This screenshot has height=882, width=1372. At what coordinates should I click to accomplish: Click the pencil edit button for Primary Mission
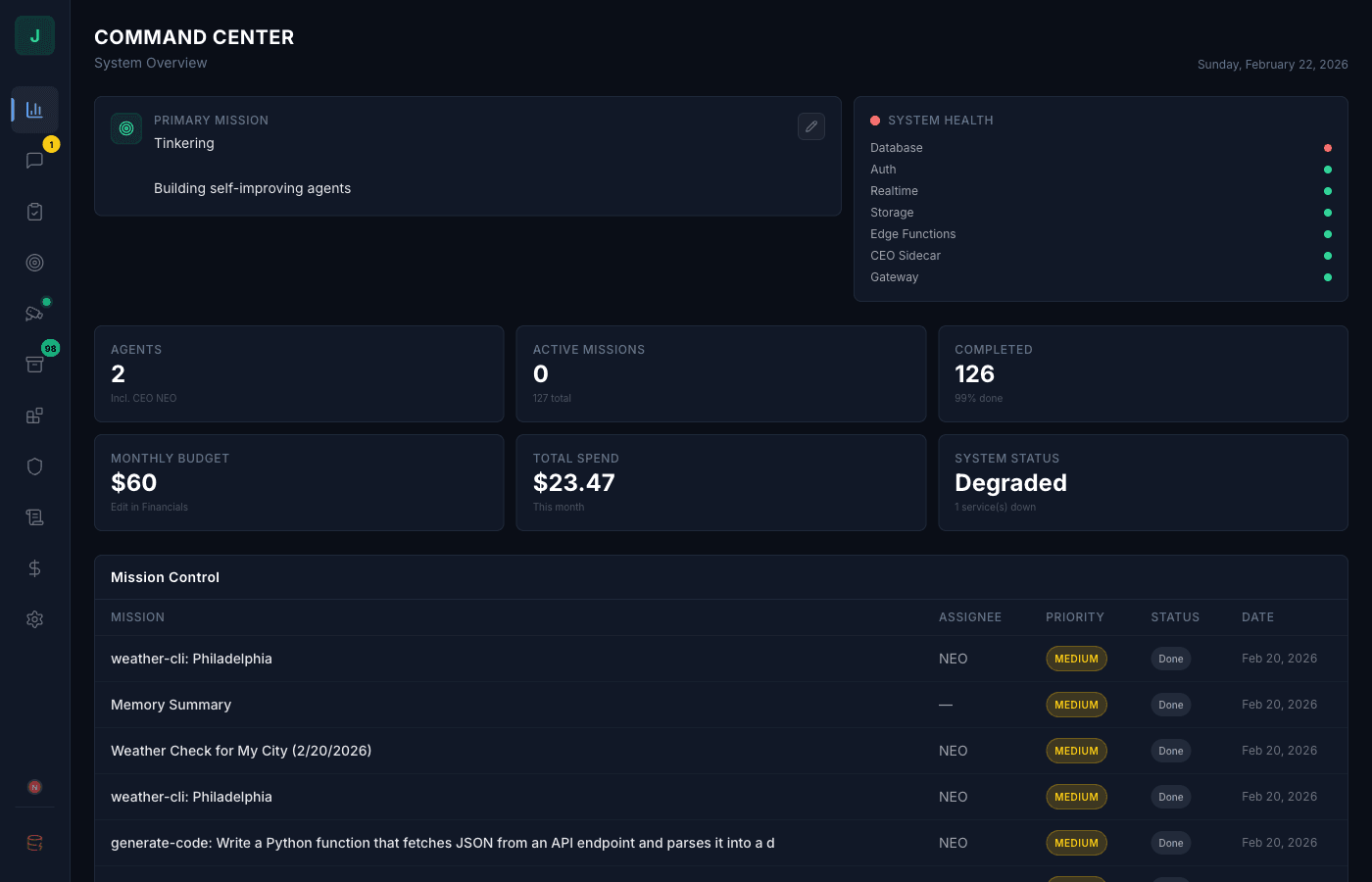810,126
